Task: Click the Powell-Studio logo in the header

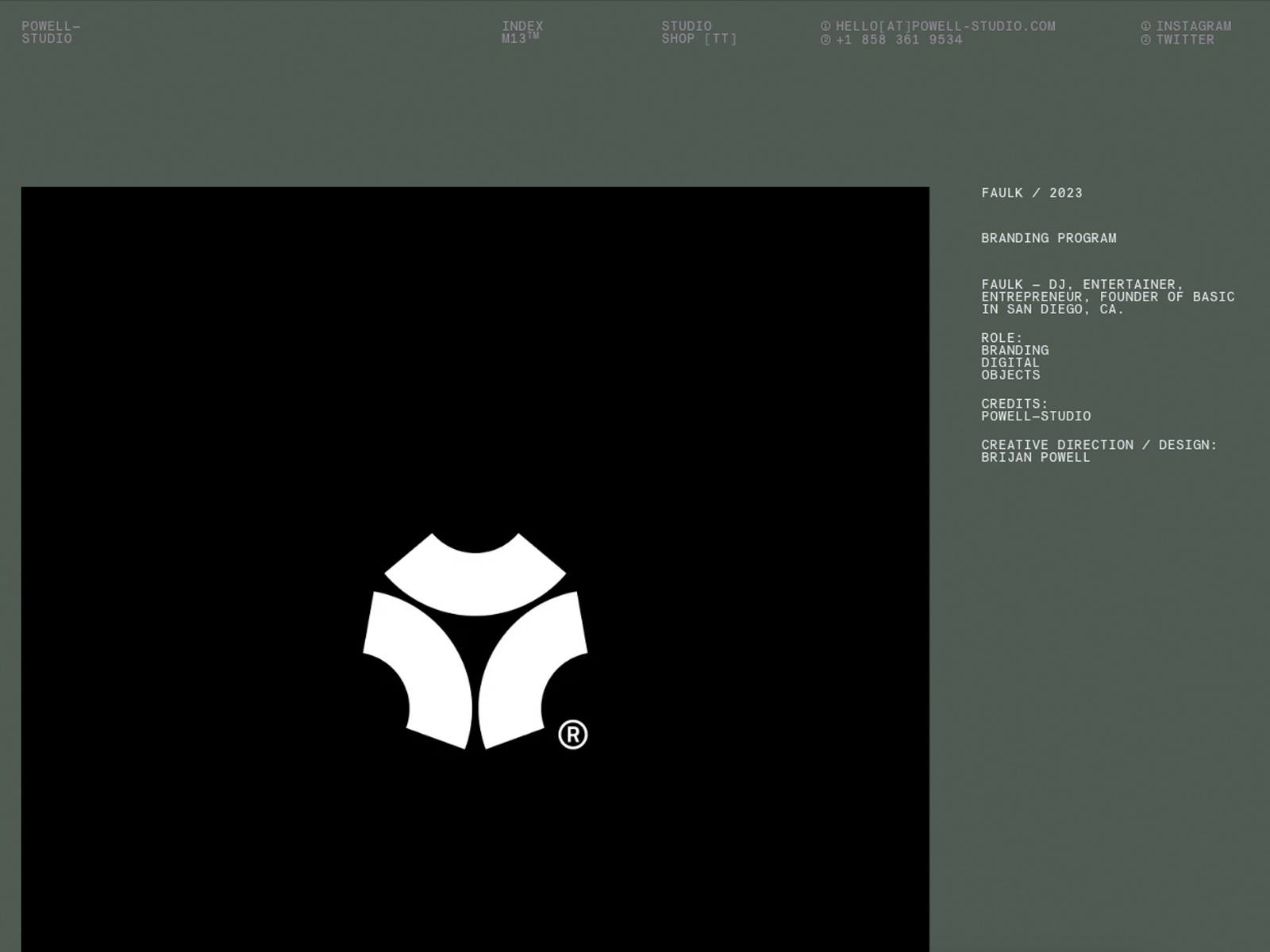Action: [50, 33]
